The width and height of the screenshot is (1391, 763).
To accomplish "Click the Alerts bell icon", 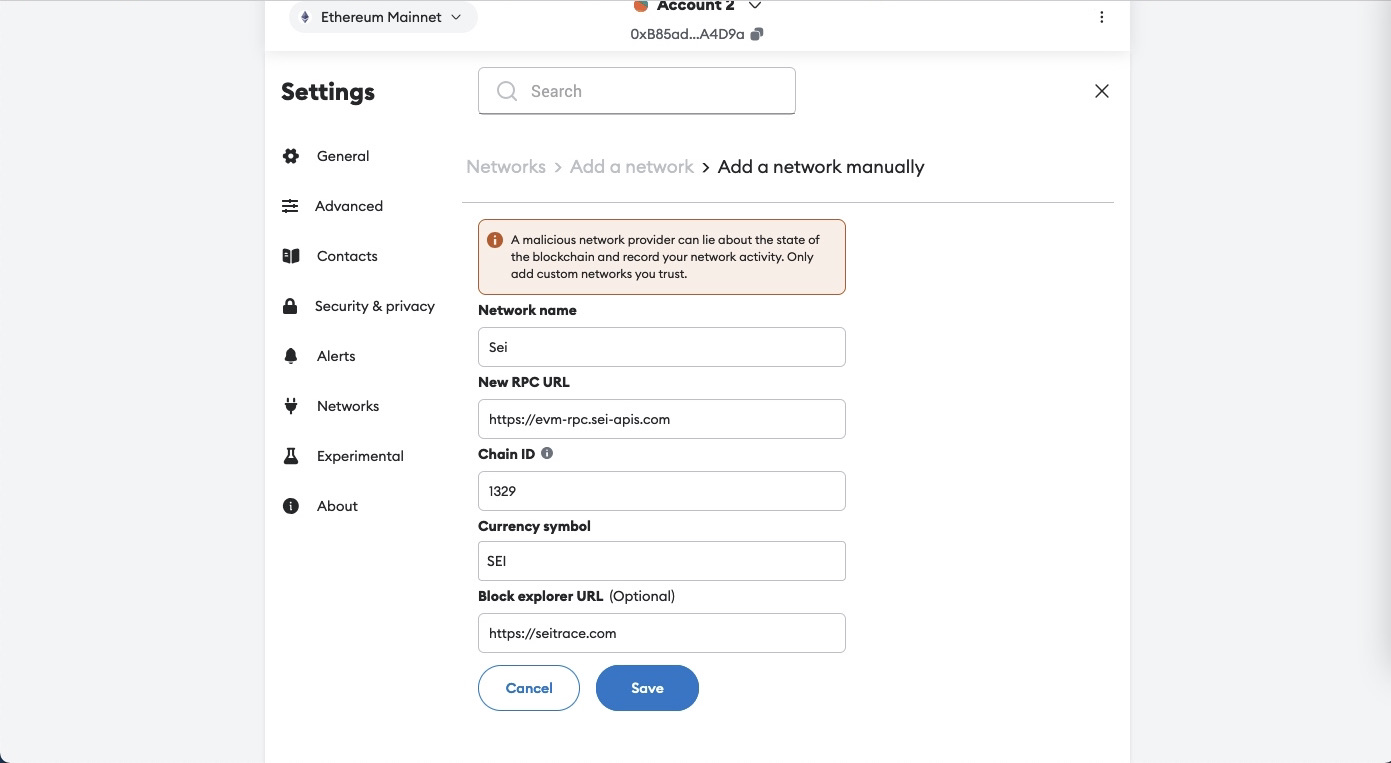I will pyautogui.click(x=290, y=356).
